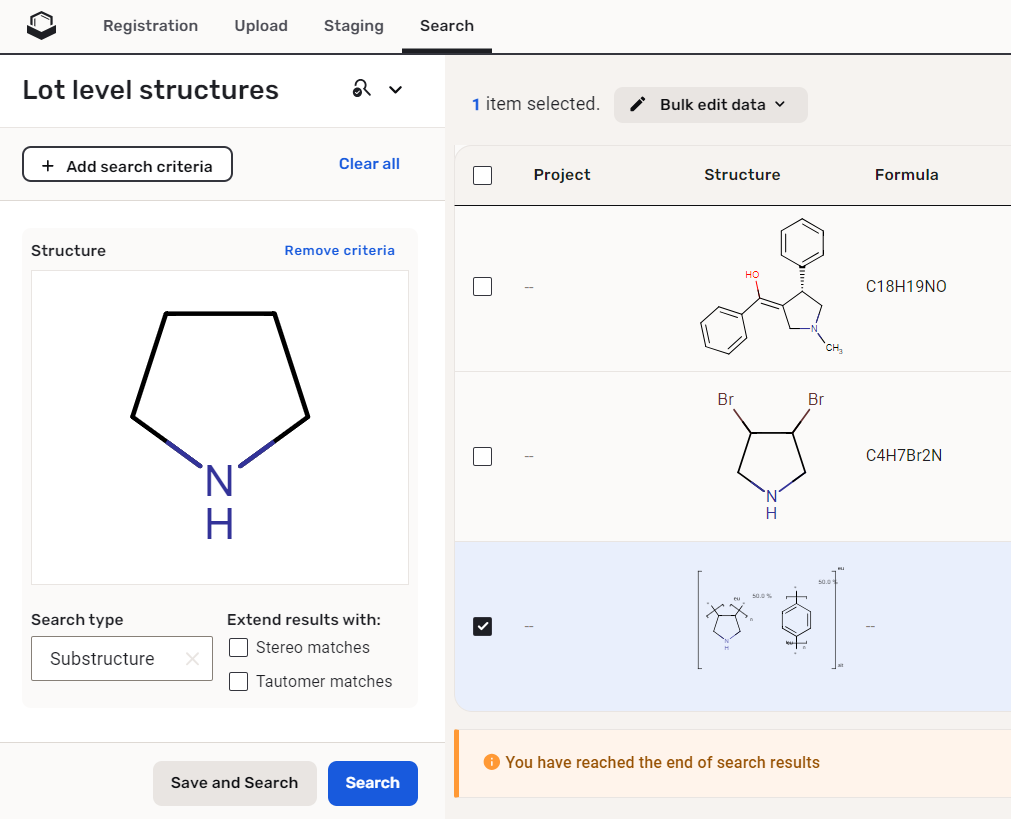The width and height of the screenshot is (1011, 819).
Task: Enable Stereo matches
Action: click(238, 647)
